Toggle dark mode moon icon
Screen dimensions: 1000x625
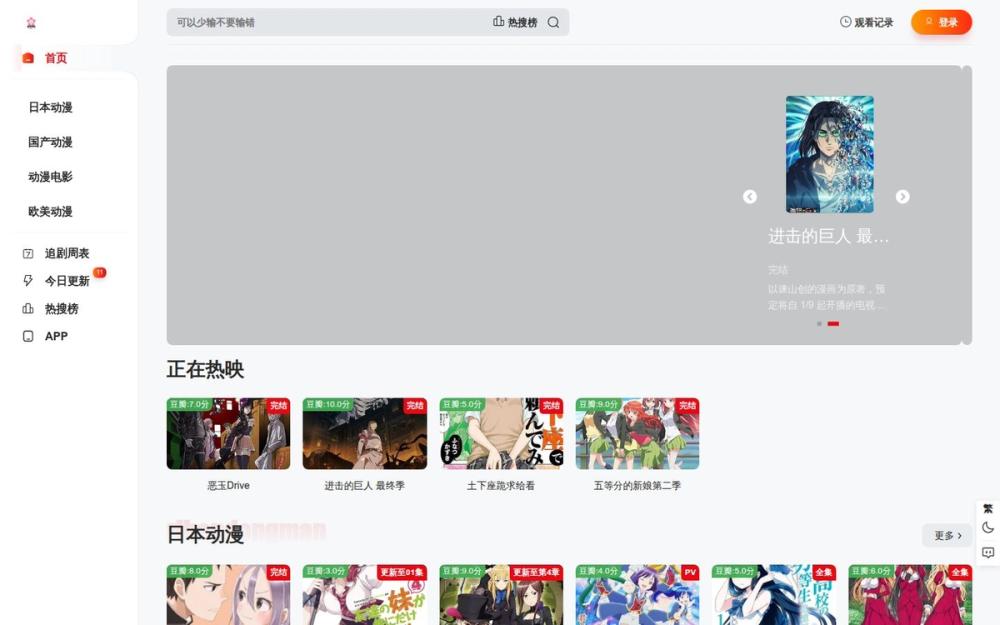(988, 527)
